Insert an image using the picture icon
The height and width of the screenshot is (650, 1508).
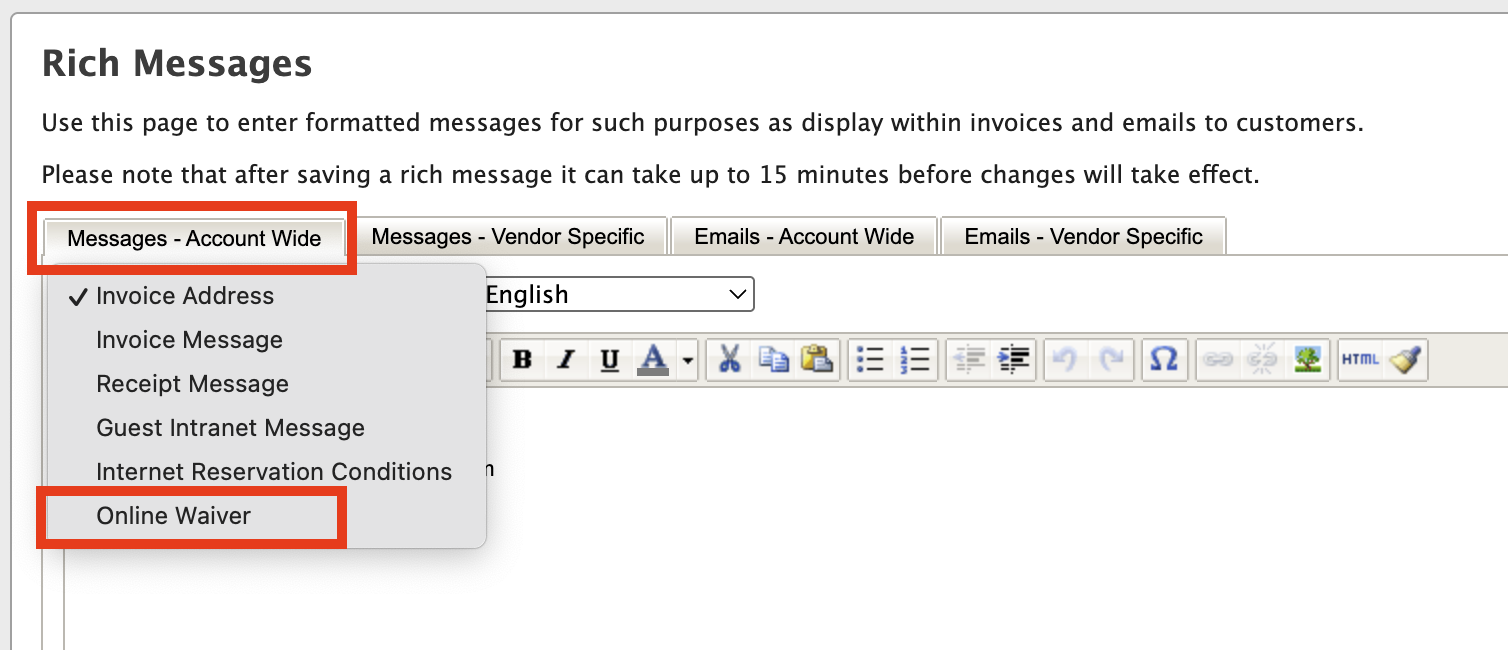click(x=1307, y=360)
